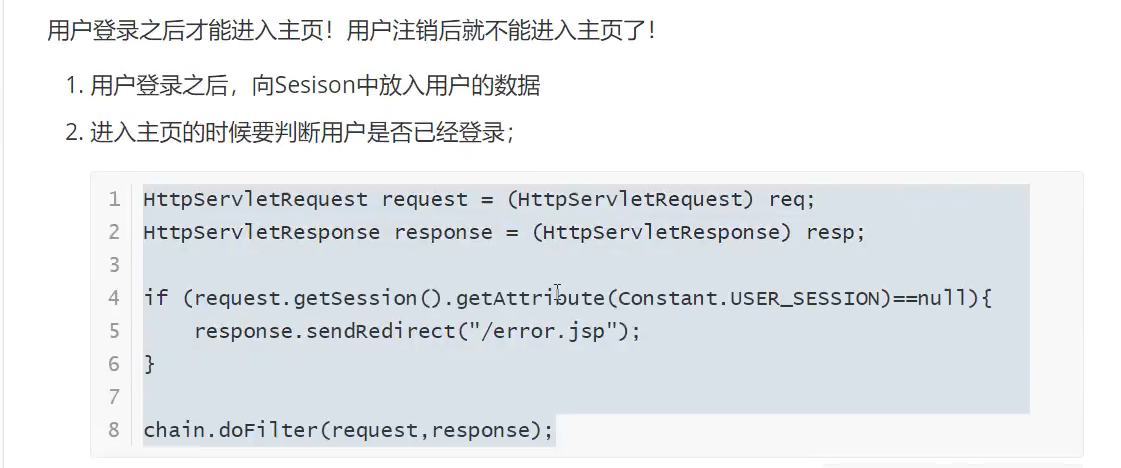Click the heading sentence about 用户登录之后才能进入主页
The height and width of the screenshot is (468, 1121).
pyautogui.click(x=351, y=30)
